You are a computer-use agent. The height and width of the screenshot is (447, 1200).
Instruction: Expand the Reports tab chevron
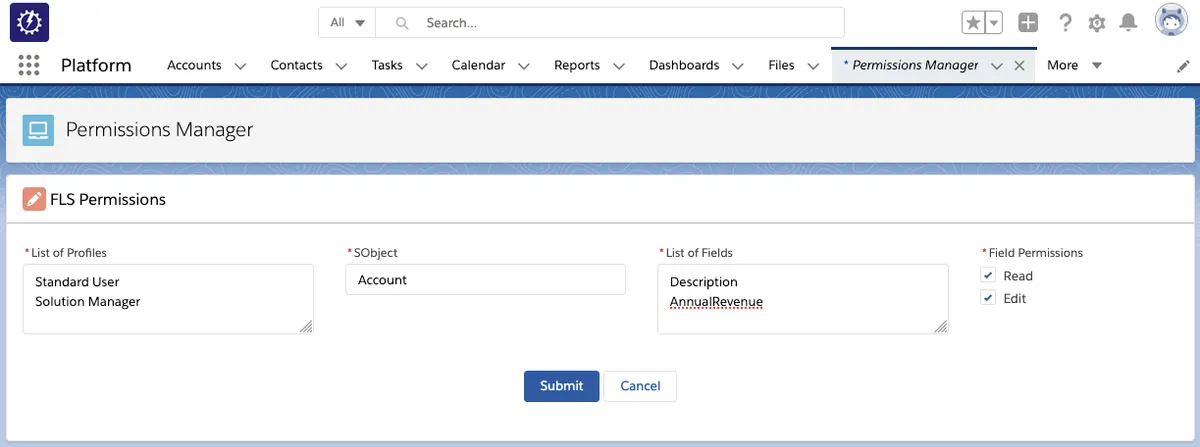[x=618, y=66]
